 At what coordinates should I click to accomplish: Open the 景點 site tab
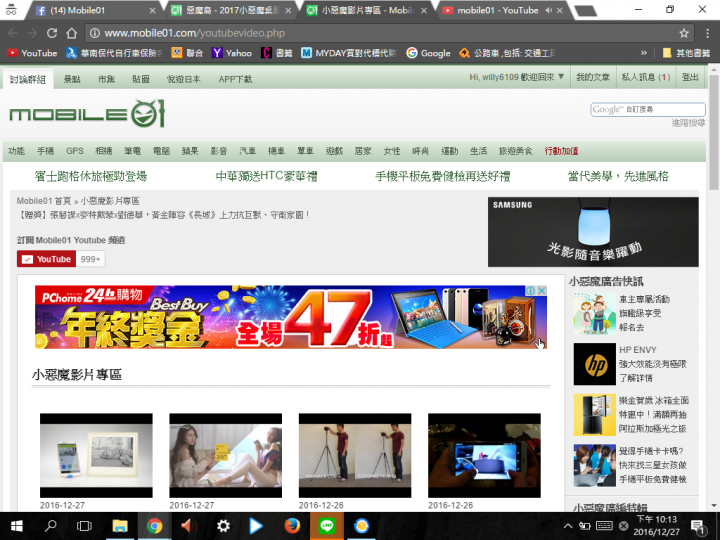tap(72, 79)
